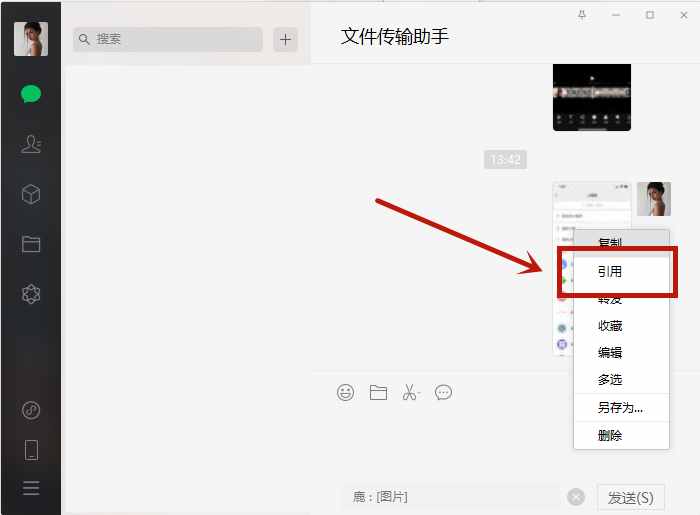The height and width of the screenshot is (515, 700).
Task: Open the emoji picker icon
Action: pos(346,393)
